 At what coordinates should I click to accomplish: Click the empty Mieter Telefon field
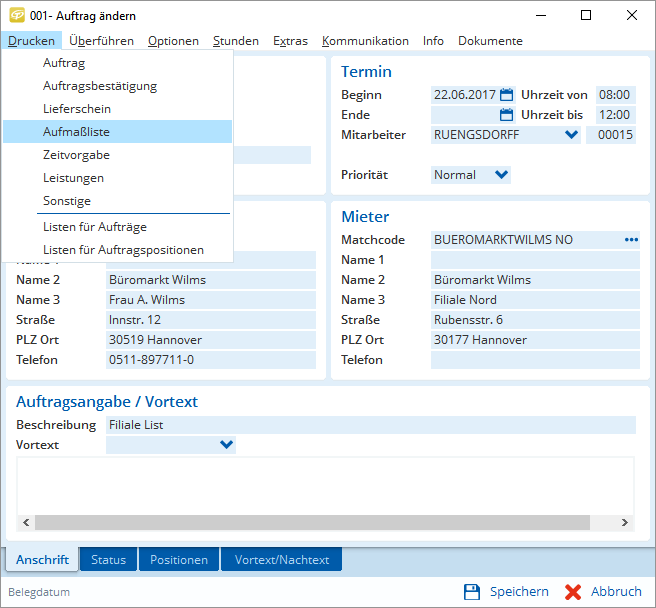535,360
